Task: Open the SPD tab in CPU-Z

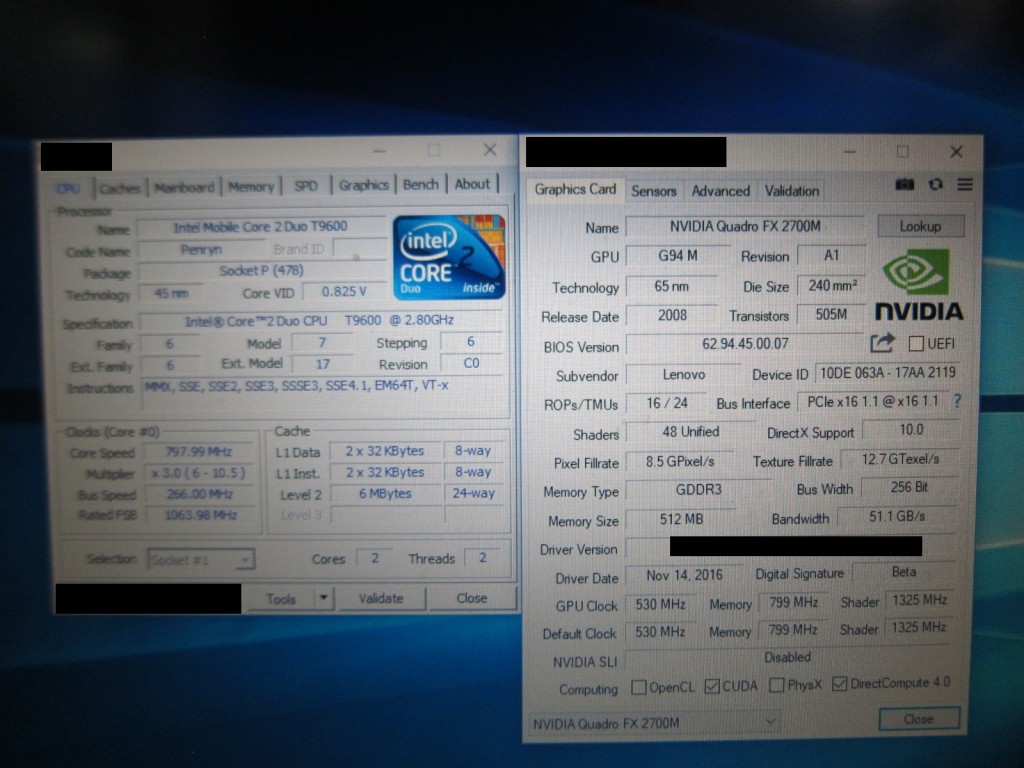Action: click(x=306, y=186)
